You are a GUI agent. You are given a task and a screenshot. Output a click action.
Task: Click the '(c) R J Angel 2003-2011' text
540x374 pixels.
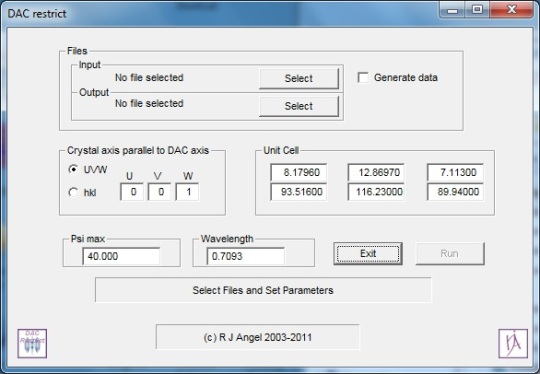(258, 337)
